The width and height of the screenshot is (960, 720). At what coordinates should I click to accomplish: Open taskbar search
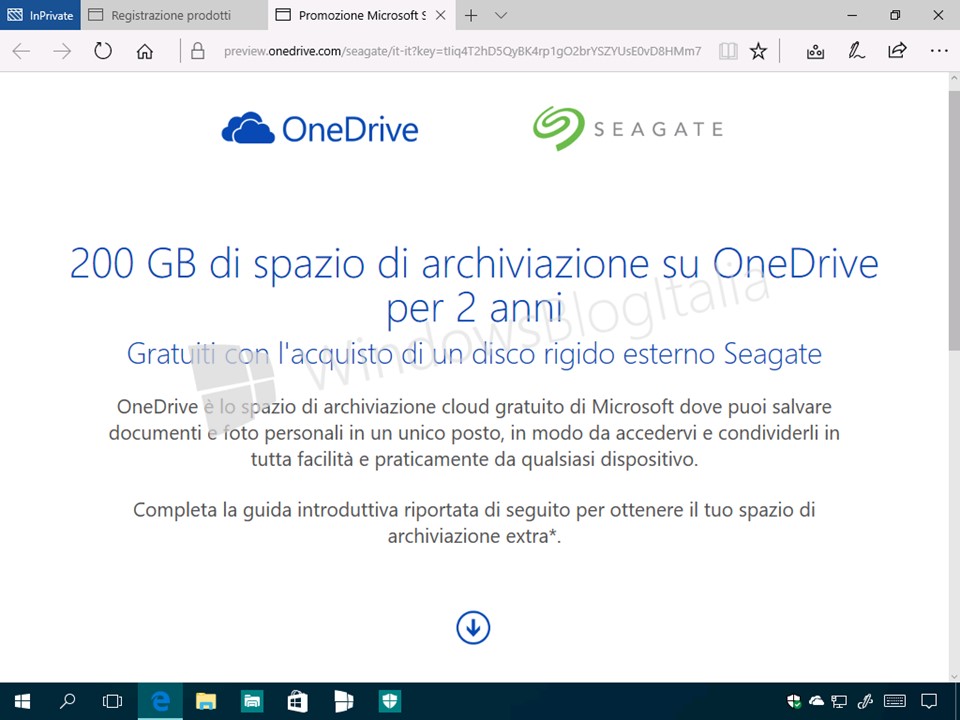67,701
